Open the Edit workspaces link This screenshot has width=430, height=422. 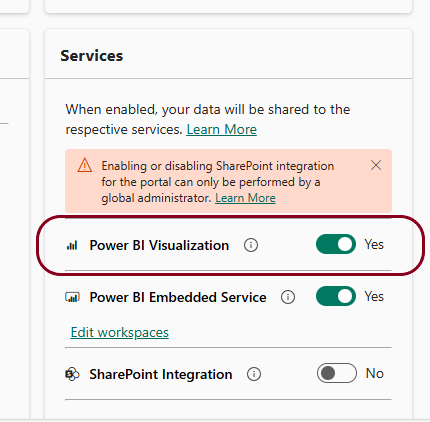coord(120,332)
